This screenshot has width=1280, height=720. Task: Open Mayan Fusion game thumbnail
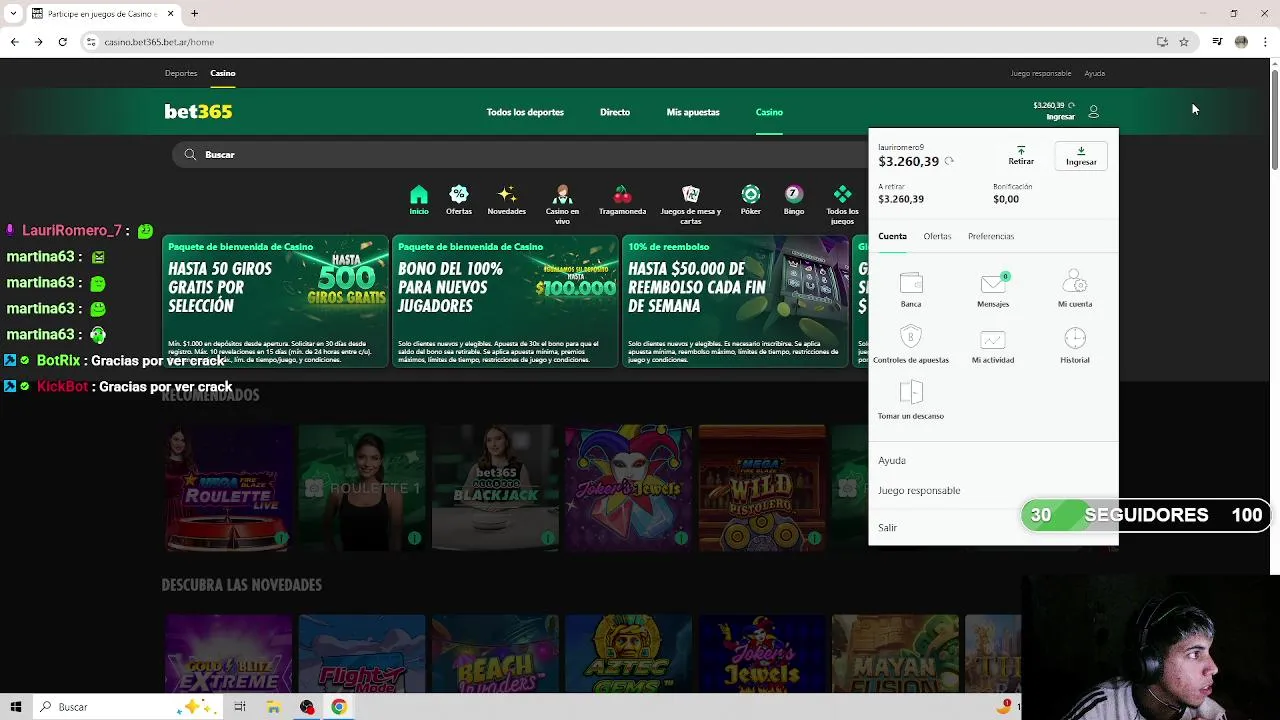coord(895,654)
